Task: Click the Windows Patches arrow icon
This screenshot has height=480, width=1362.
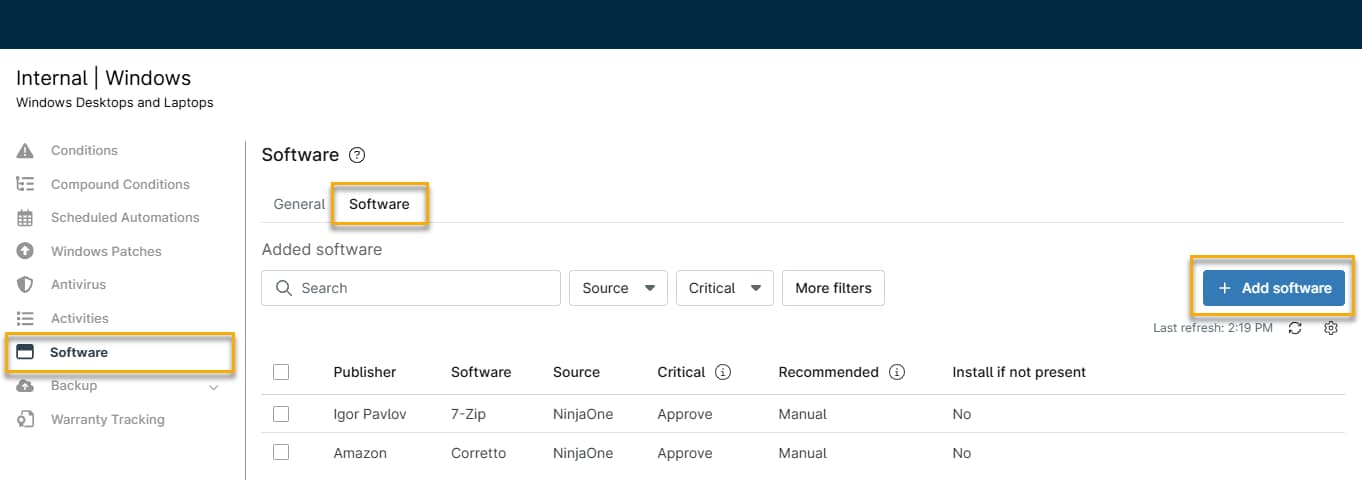Action: coord(26,251)
